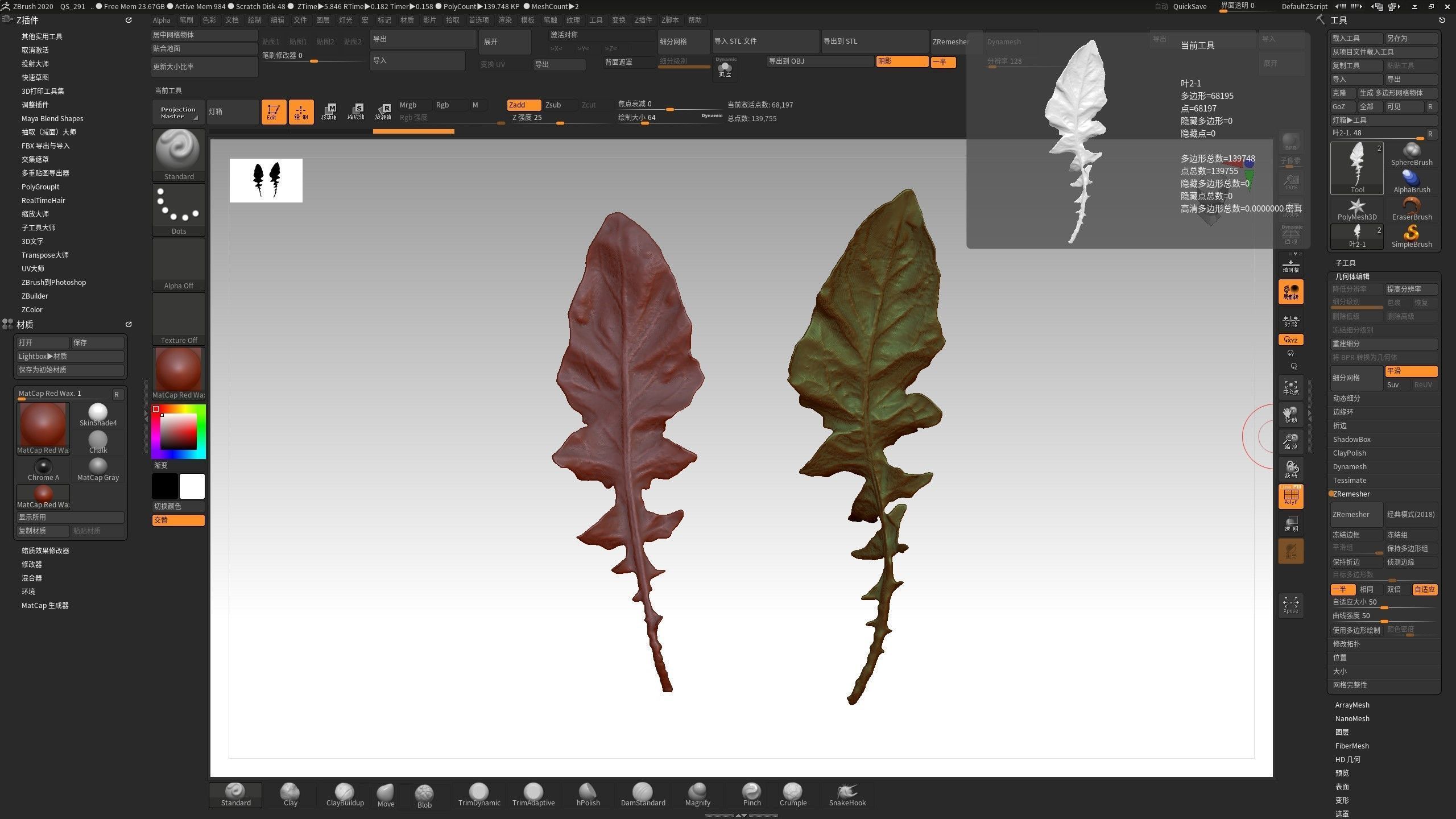Image resolution: width=1456 pixels, height=819 pixels.
Task: Open the Alpha menu
Action: (x=162, y=20)
